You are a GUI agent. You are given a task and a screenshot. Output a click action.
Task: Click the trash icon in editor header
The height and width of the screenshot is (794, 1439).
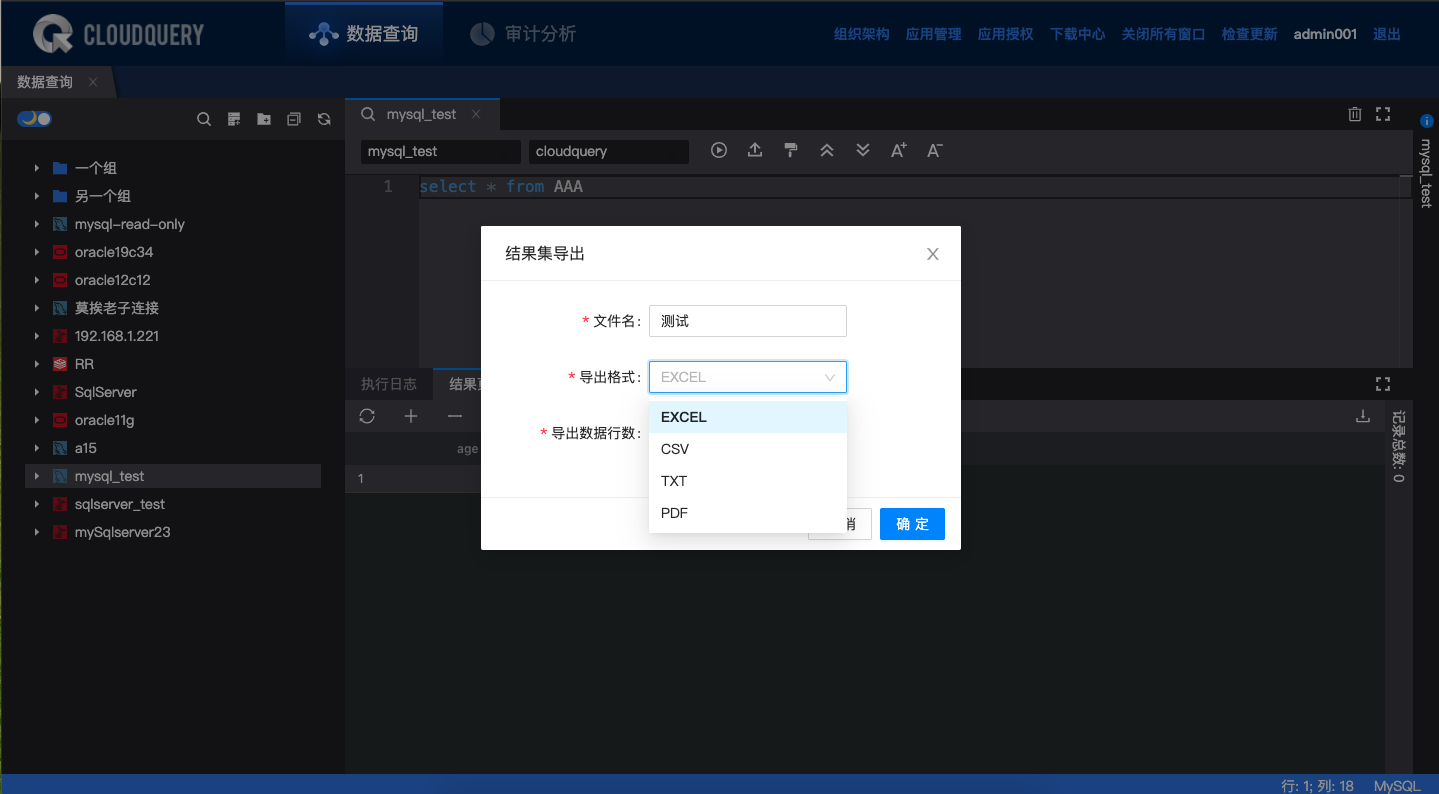click(x=1355, y=114)
